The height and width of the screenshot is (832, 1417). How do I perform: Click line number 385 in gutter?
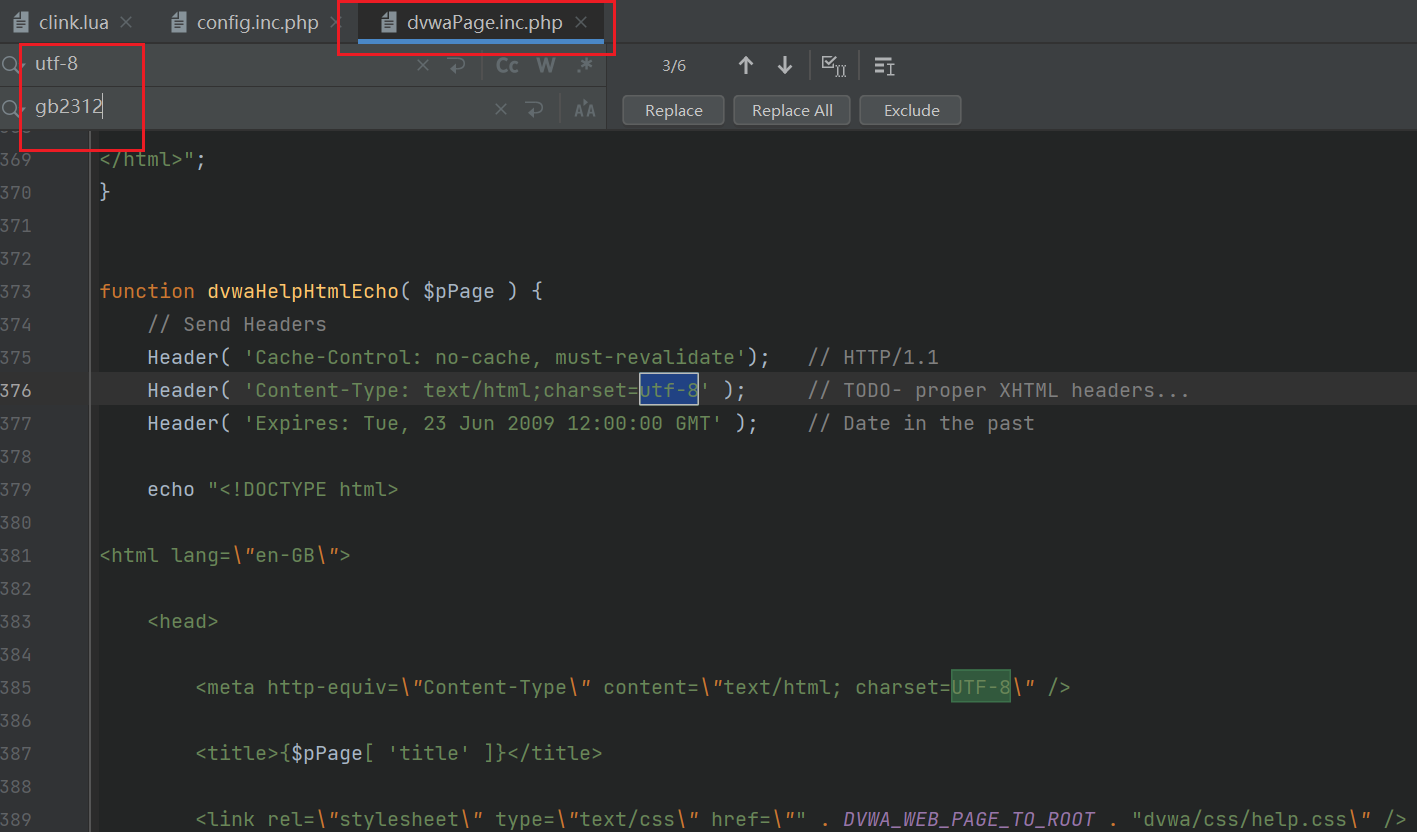[x=16, y=687]
